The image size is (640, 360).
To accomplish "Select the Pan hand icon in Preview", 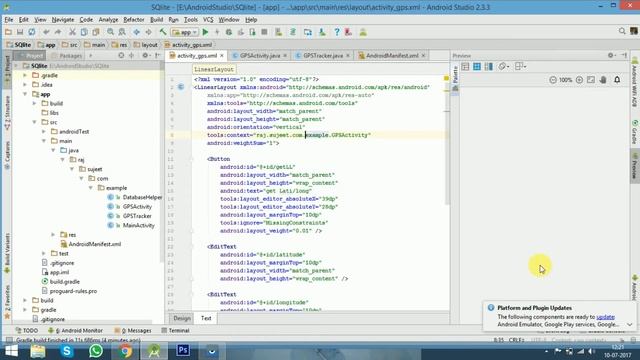I will point(603,80).
